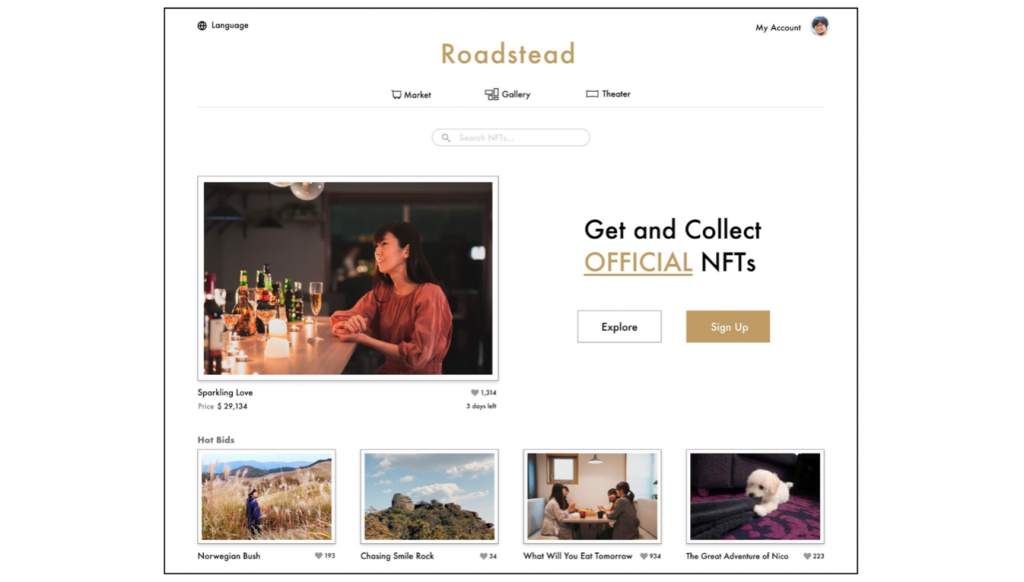
Task: Click the Market cart icon
Action: pyautogui.click(x=396, y=95)
